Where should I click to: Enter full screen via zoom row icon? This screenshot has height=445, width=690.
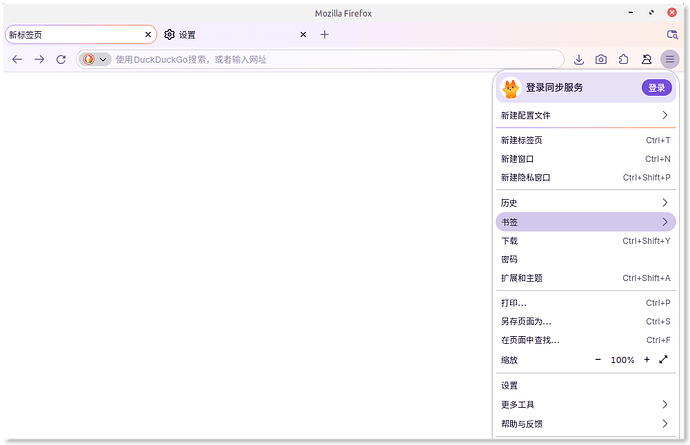664,360
